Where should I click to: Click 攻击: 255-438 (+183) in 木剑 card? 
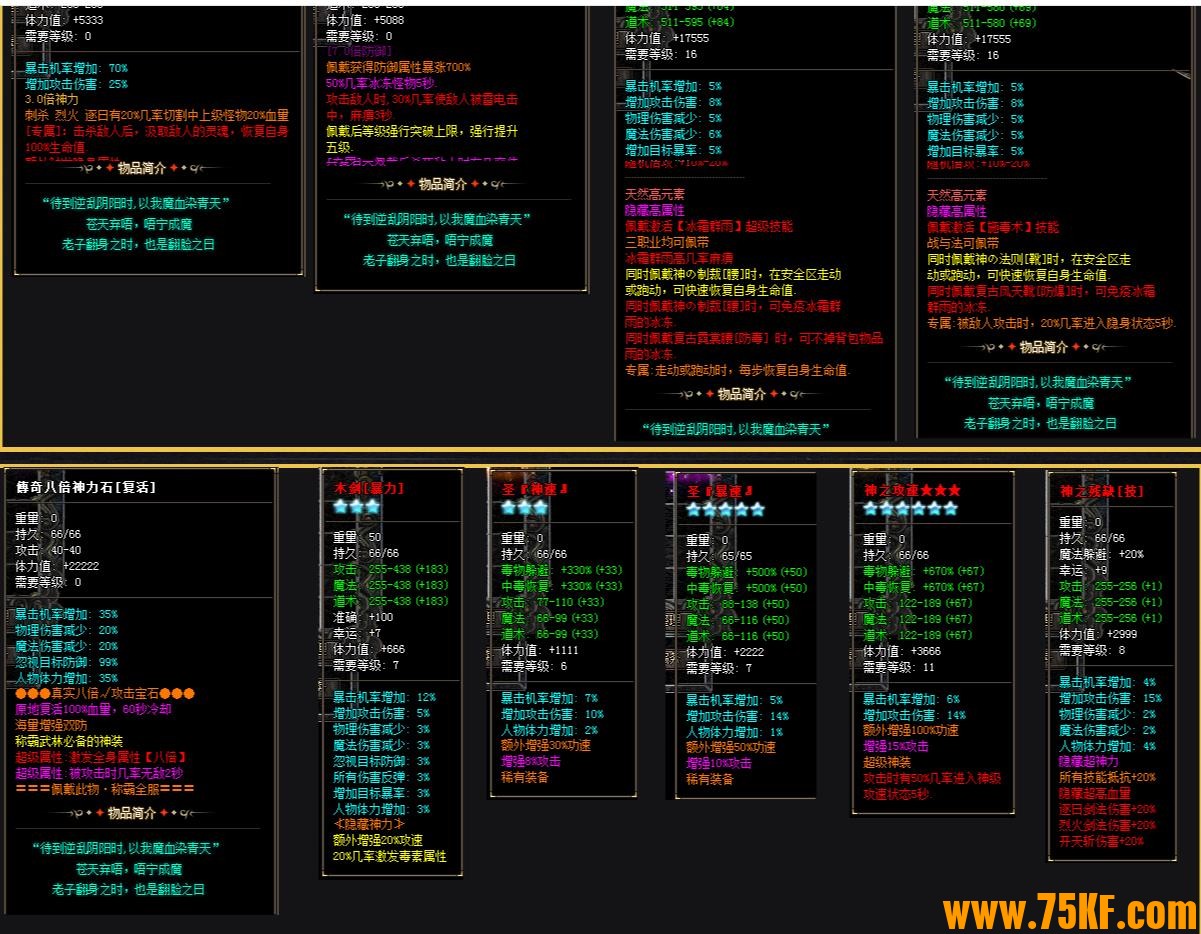pyautogui.click(x=391, y=569)
